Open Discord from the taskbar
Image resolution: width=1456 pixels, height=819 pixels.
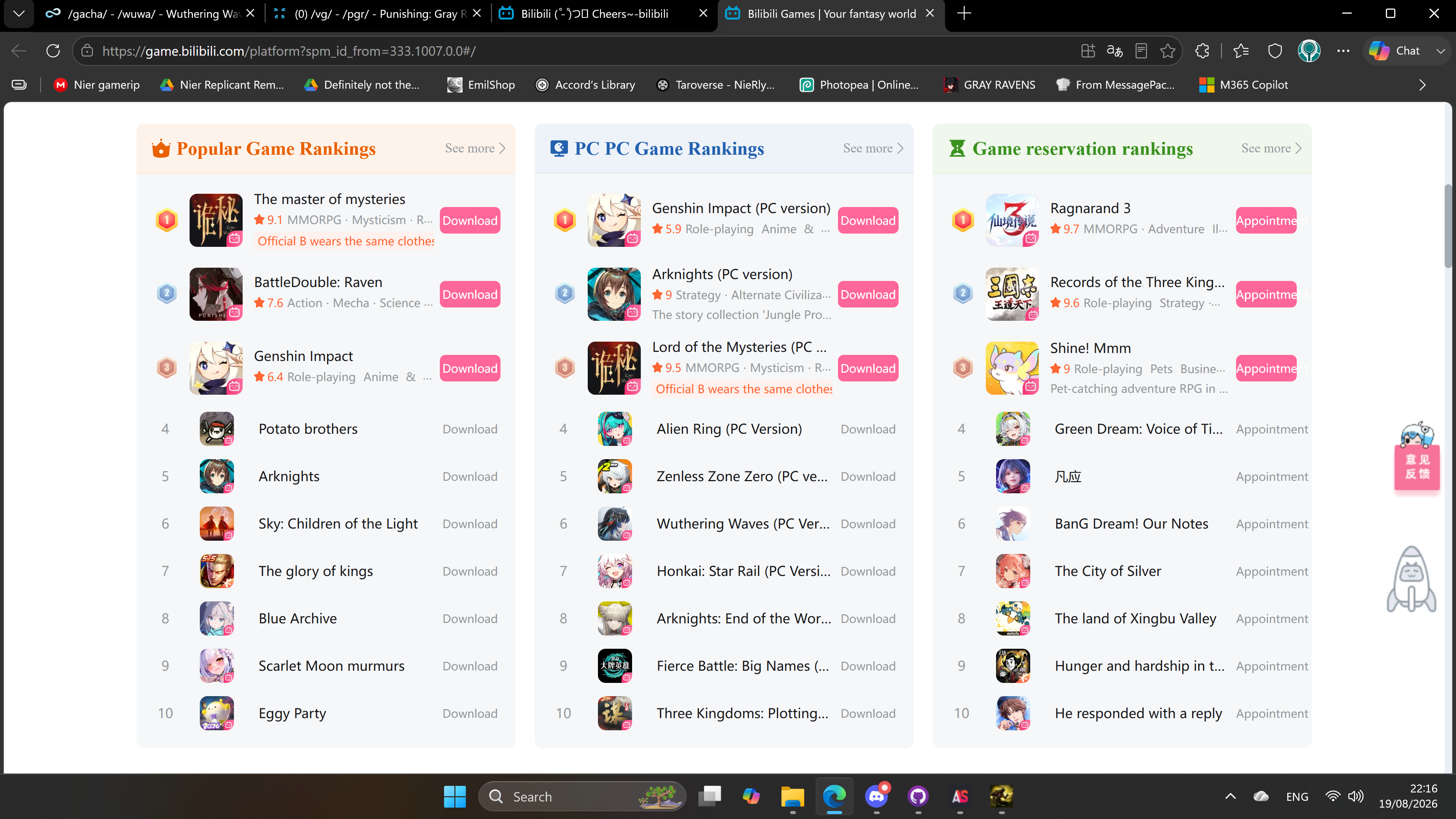[877, 796]
